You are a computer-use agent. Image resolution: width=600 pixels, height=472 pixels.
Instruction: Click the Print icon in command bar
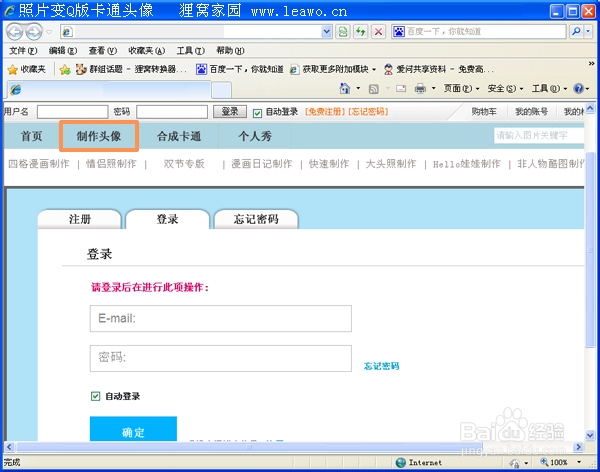click(420, 89)
